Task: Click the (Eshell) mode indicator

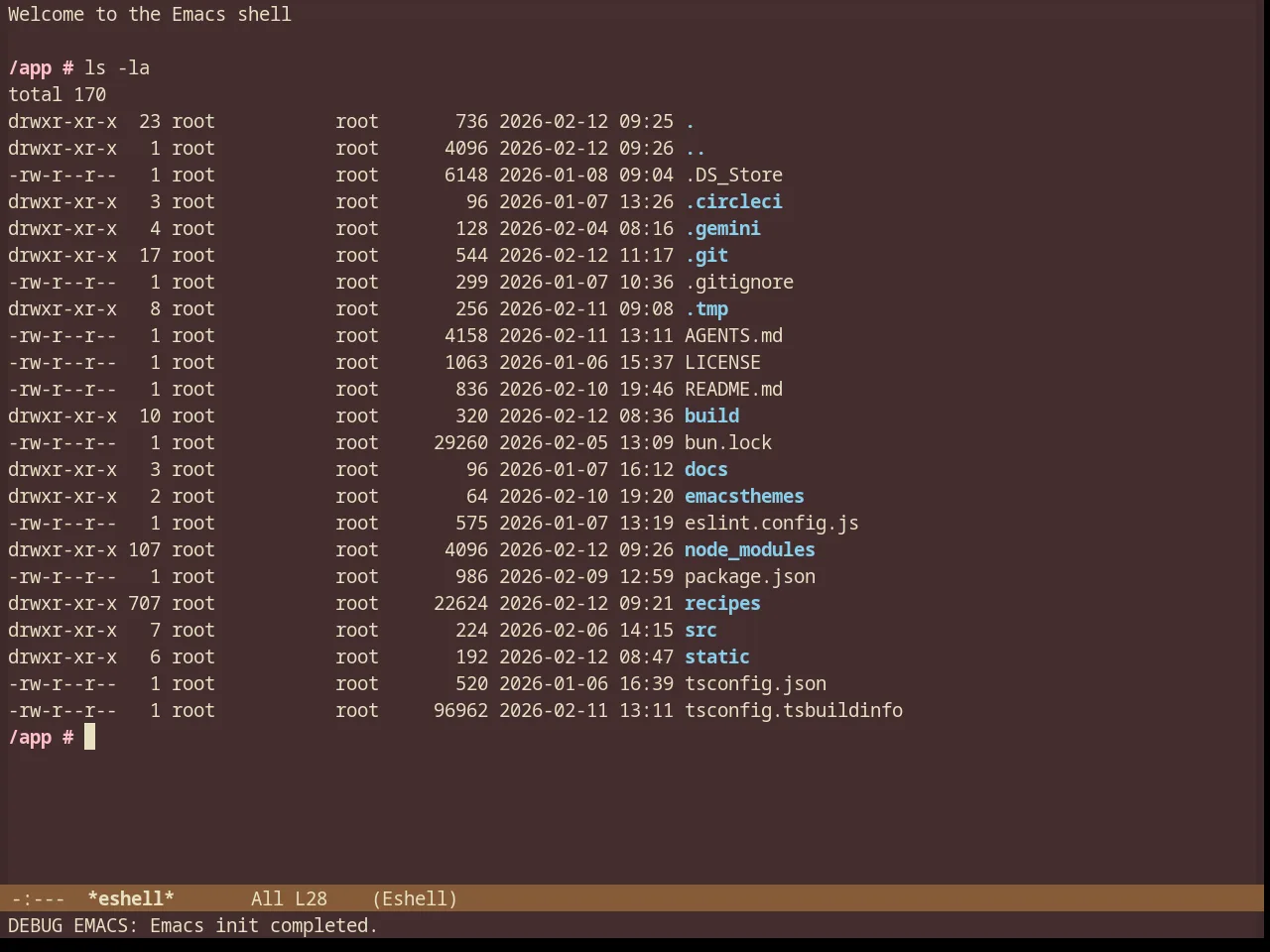Action: pyautogui.click(x=415, y=898)
